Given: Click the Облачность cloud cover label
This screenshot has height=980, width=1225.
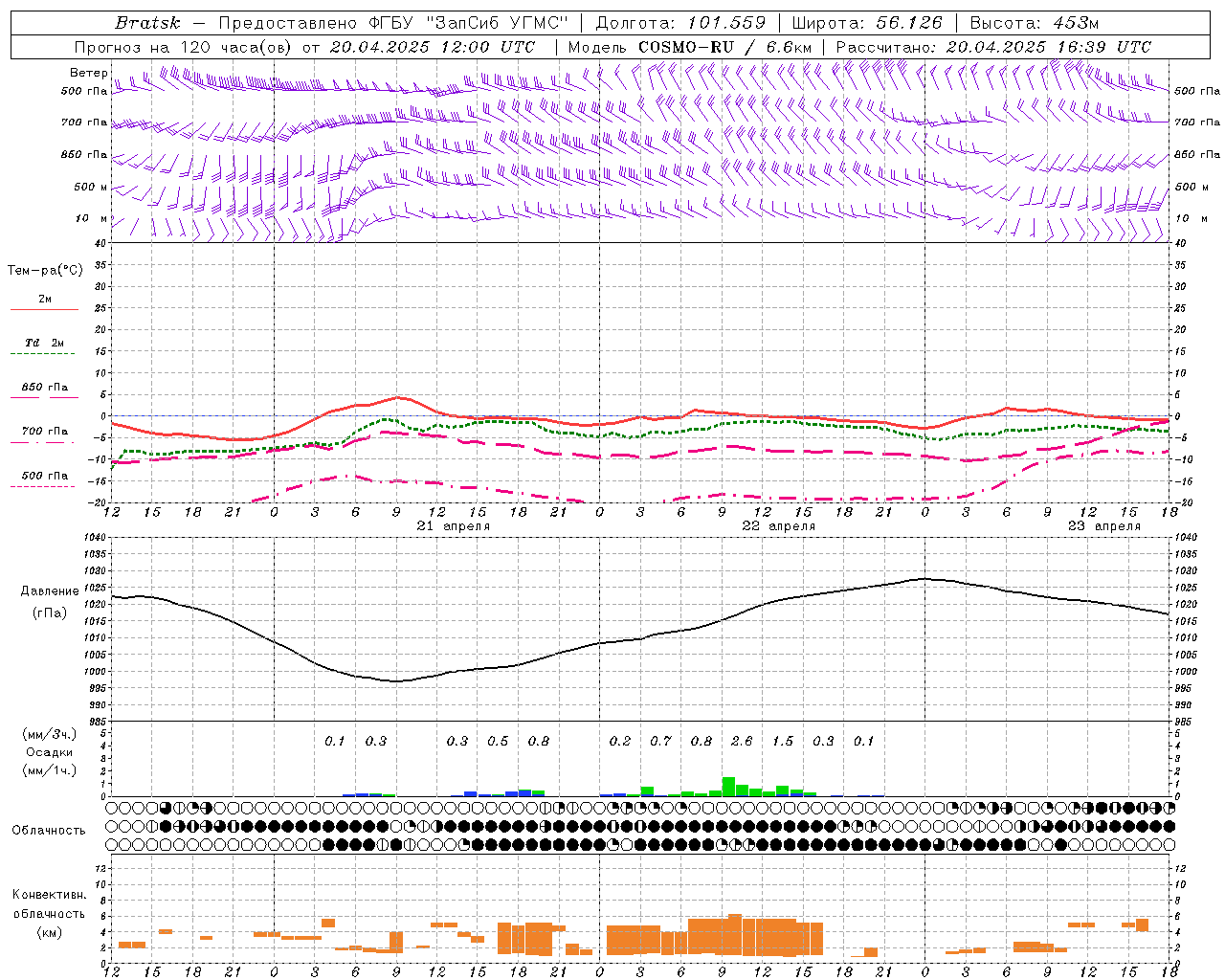Looking at the screenshot, I should coord(49,831).
